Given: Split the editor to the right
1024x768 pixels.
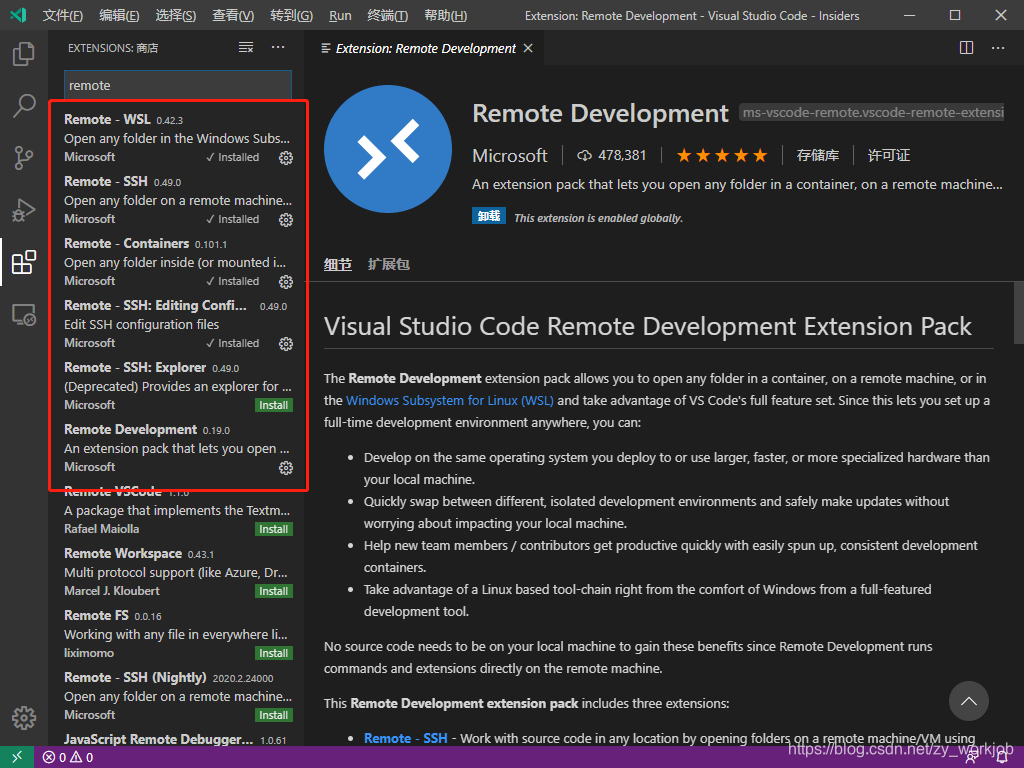Looking at the screenshot, I should (967, 48).
